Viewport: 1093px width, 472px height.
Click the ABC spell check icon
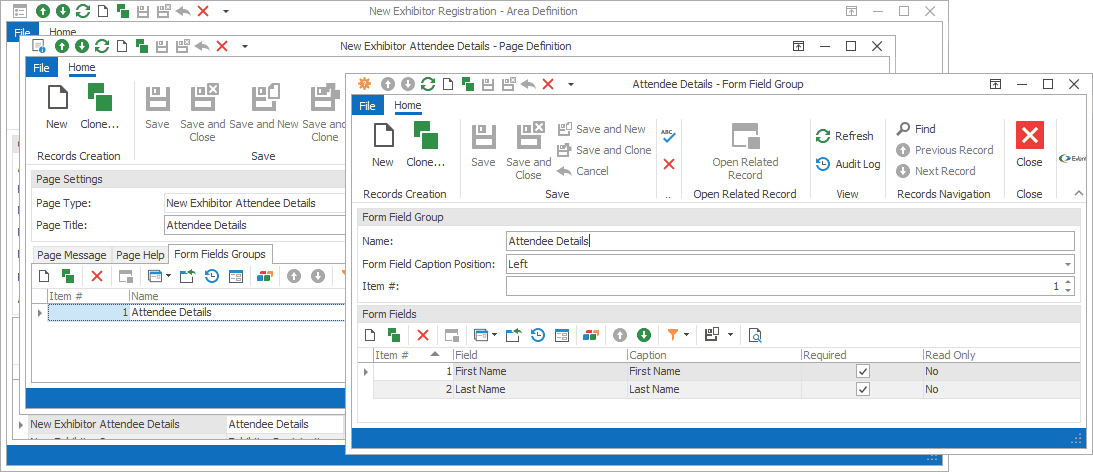(x=668, y=136)
